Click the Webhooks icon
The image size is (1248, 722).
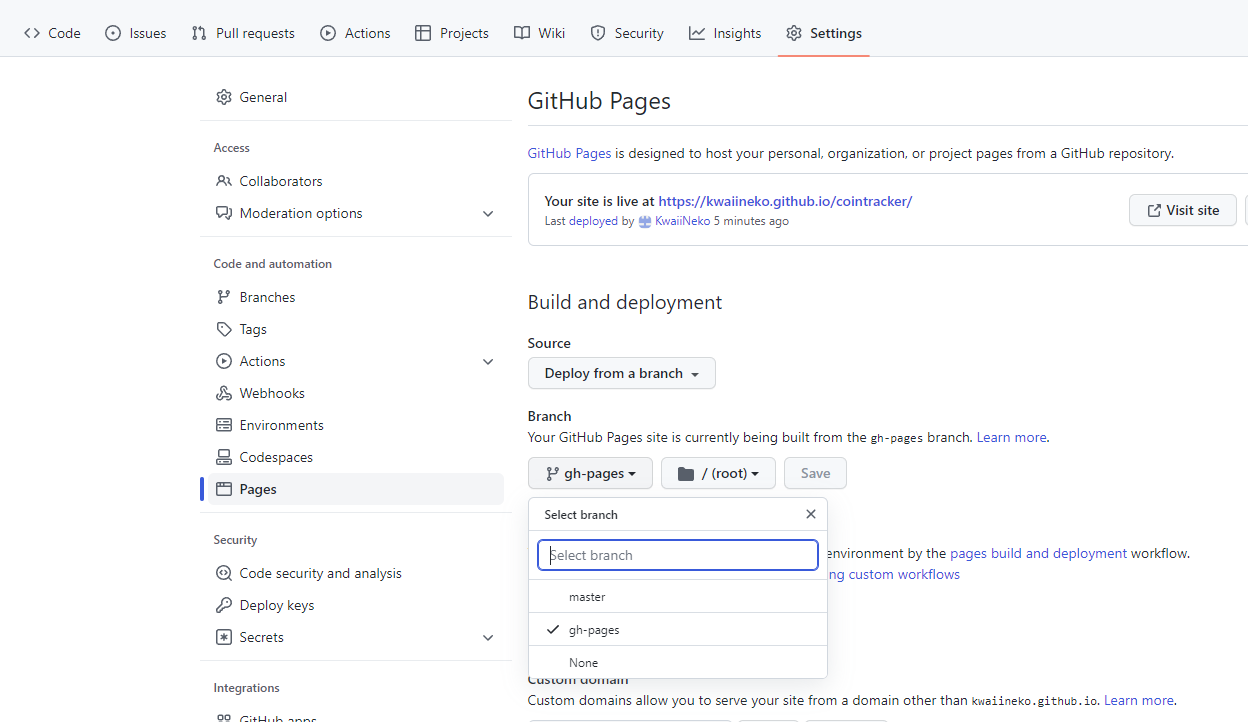point(224,393)
